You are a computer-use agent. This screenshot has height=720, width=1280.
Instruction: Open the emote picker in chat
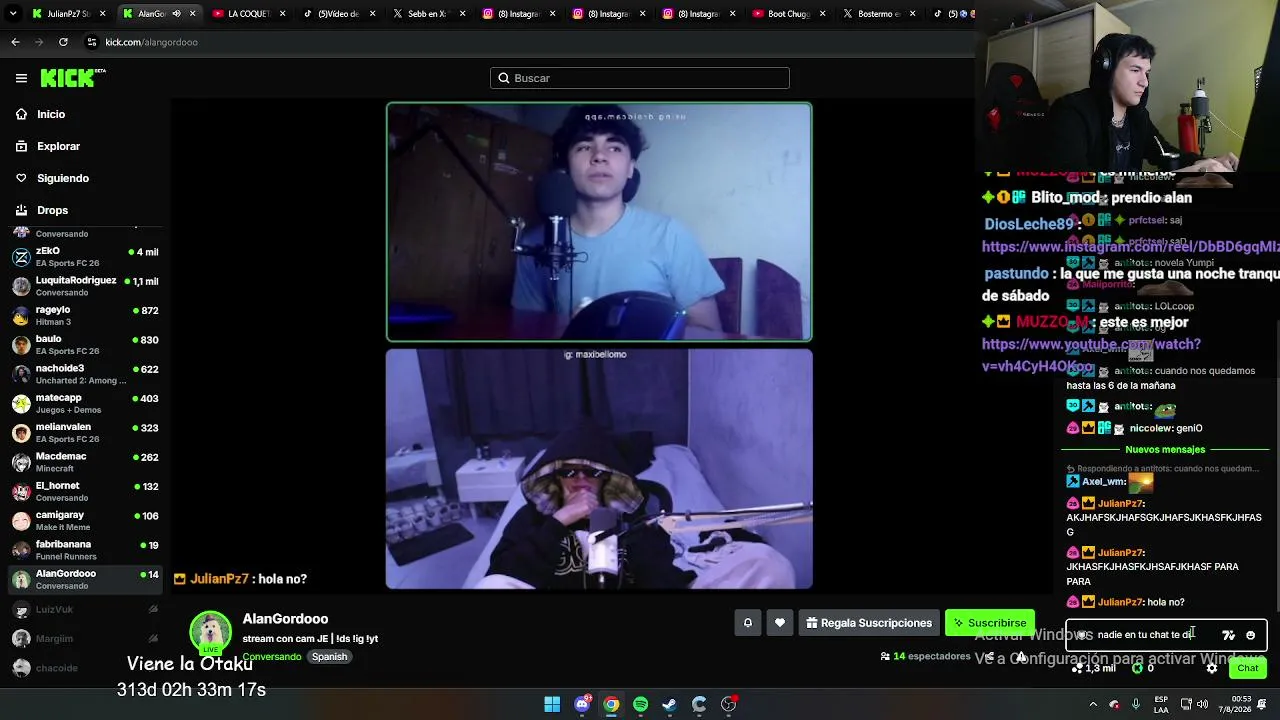pos(1250,635)
